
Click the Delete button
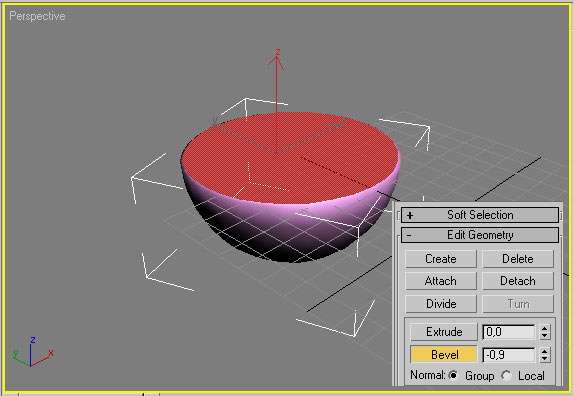[518, 259]
